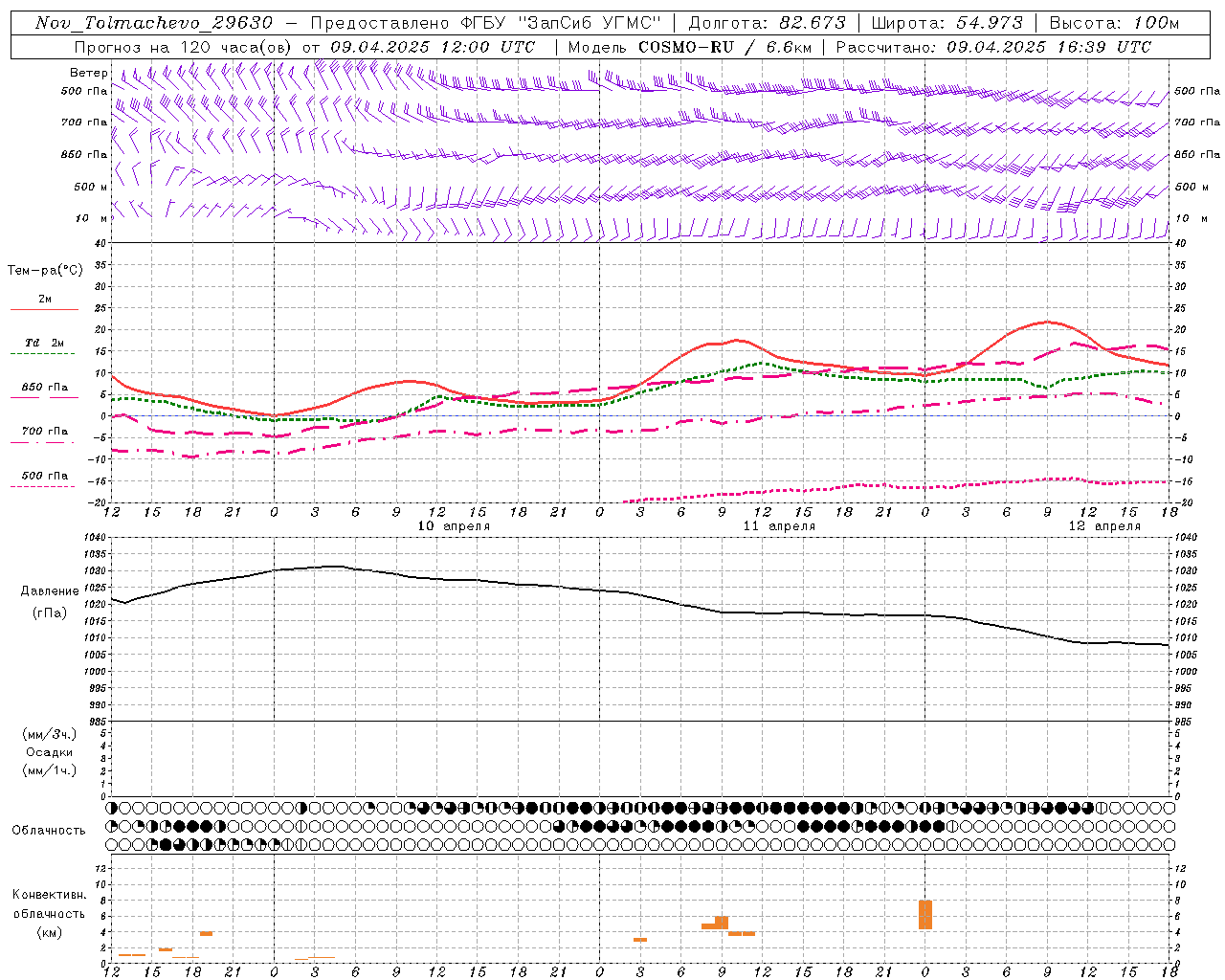Click the (мм/3ч.) precipitation unit label

pos(50,734)
